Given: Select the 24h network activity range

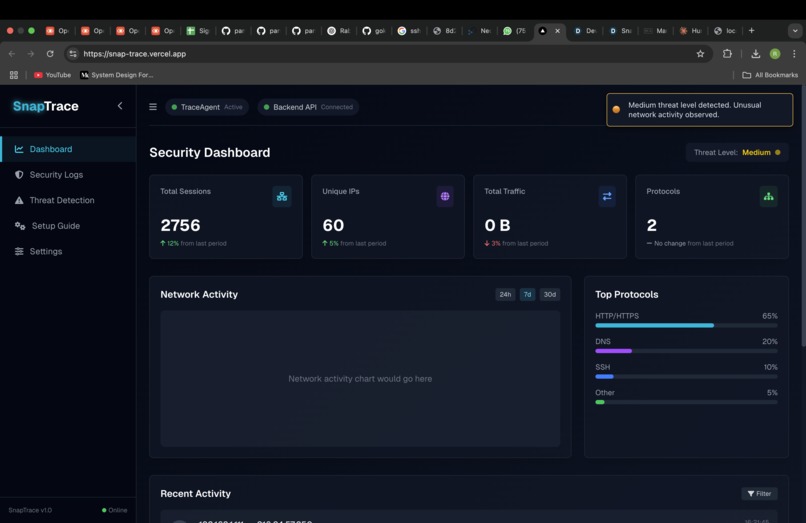Looking at the screenshot, I should [x=505, y=295].
